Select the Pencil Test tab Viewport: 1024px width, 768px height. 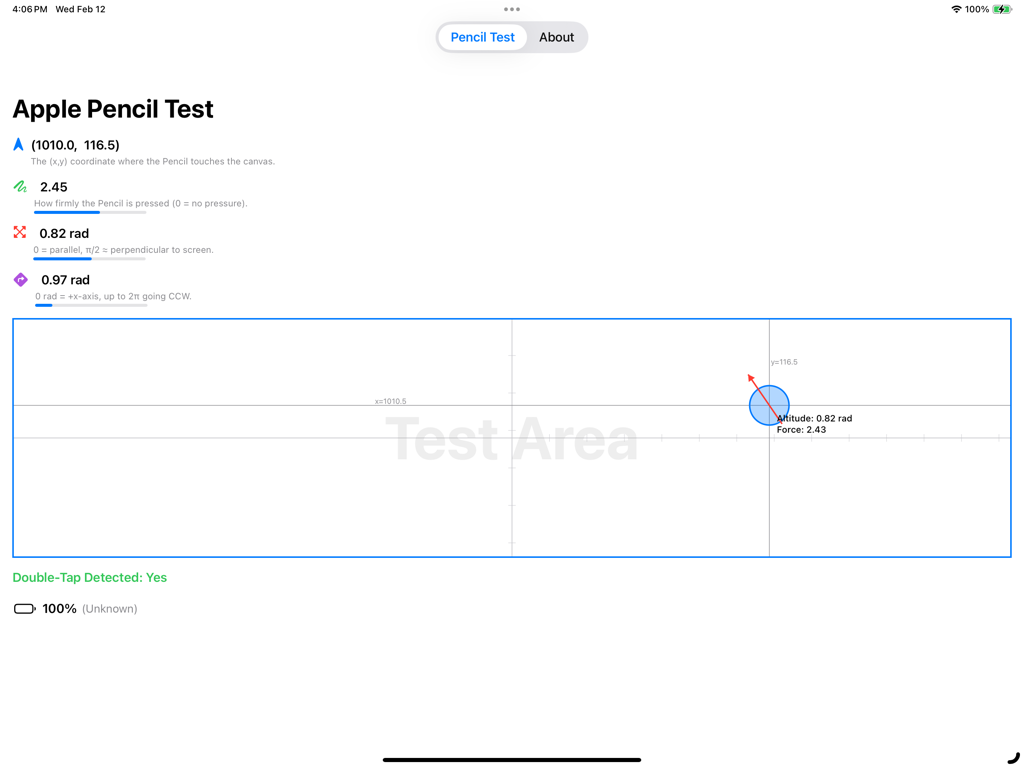(x=482, y=37)
